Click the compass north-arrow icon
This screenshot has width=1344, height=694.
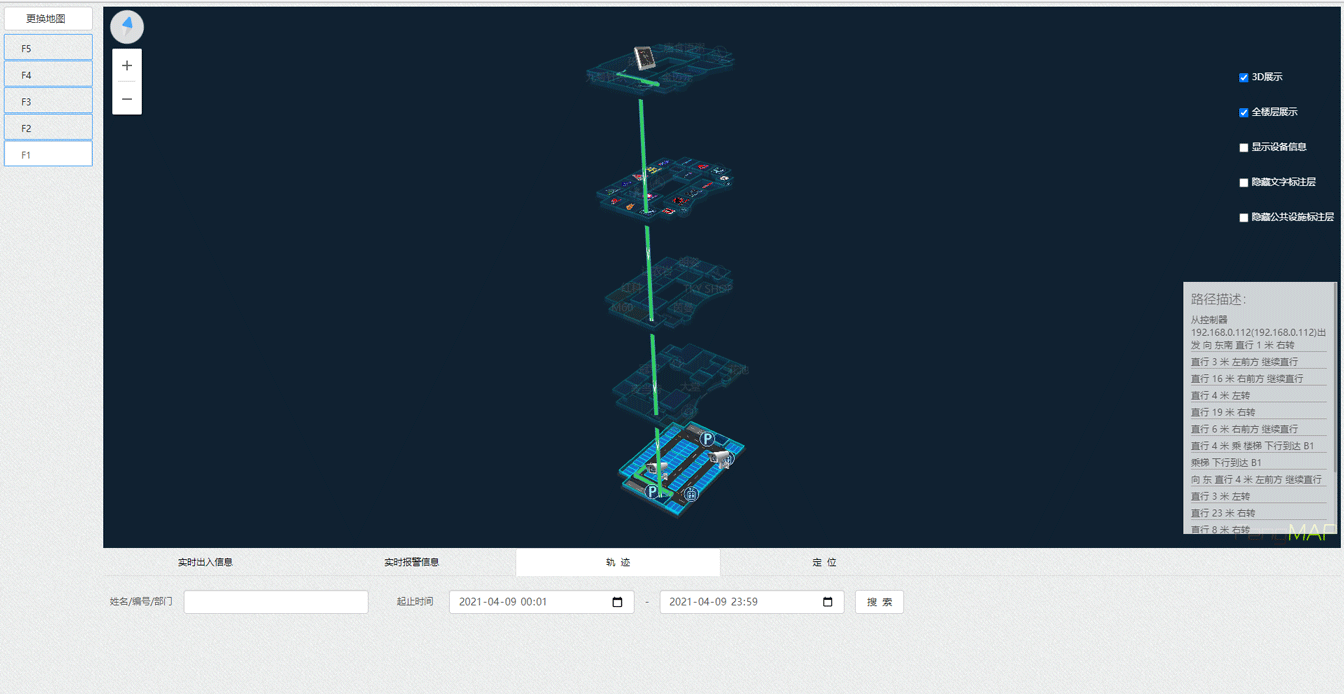tap(127, 26)
